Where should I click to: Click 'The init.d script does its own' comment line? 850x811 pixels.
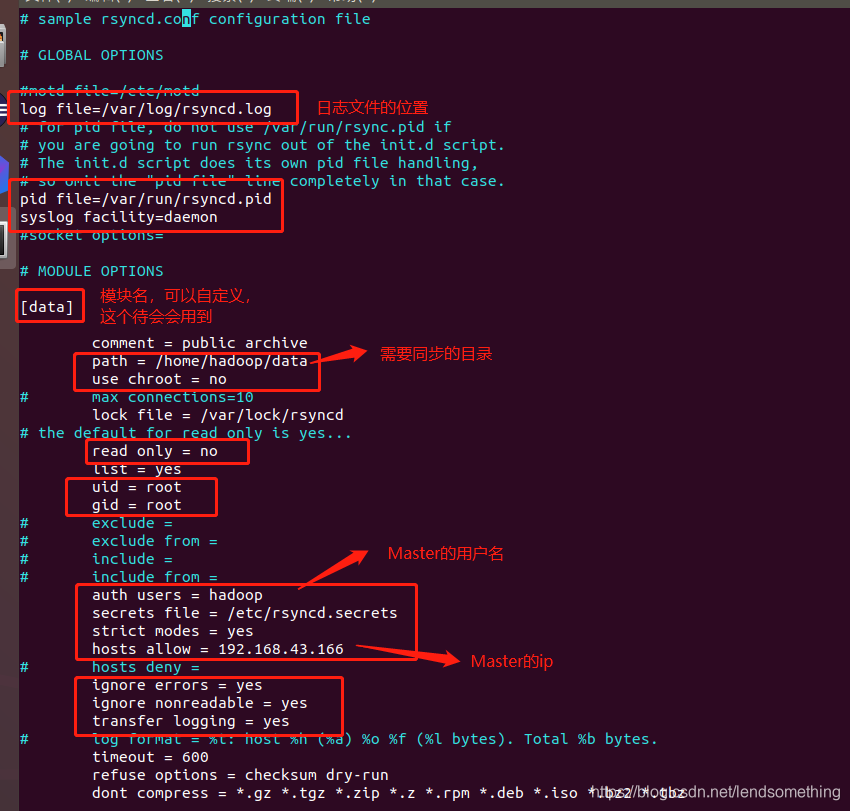249,163
